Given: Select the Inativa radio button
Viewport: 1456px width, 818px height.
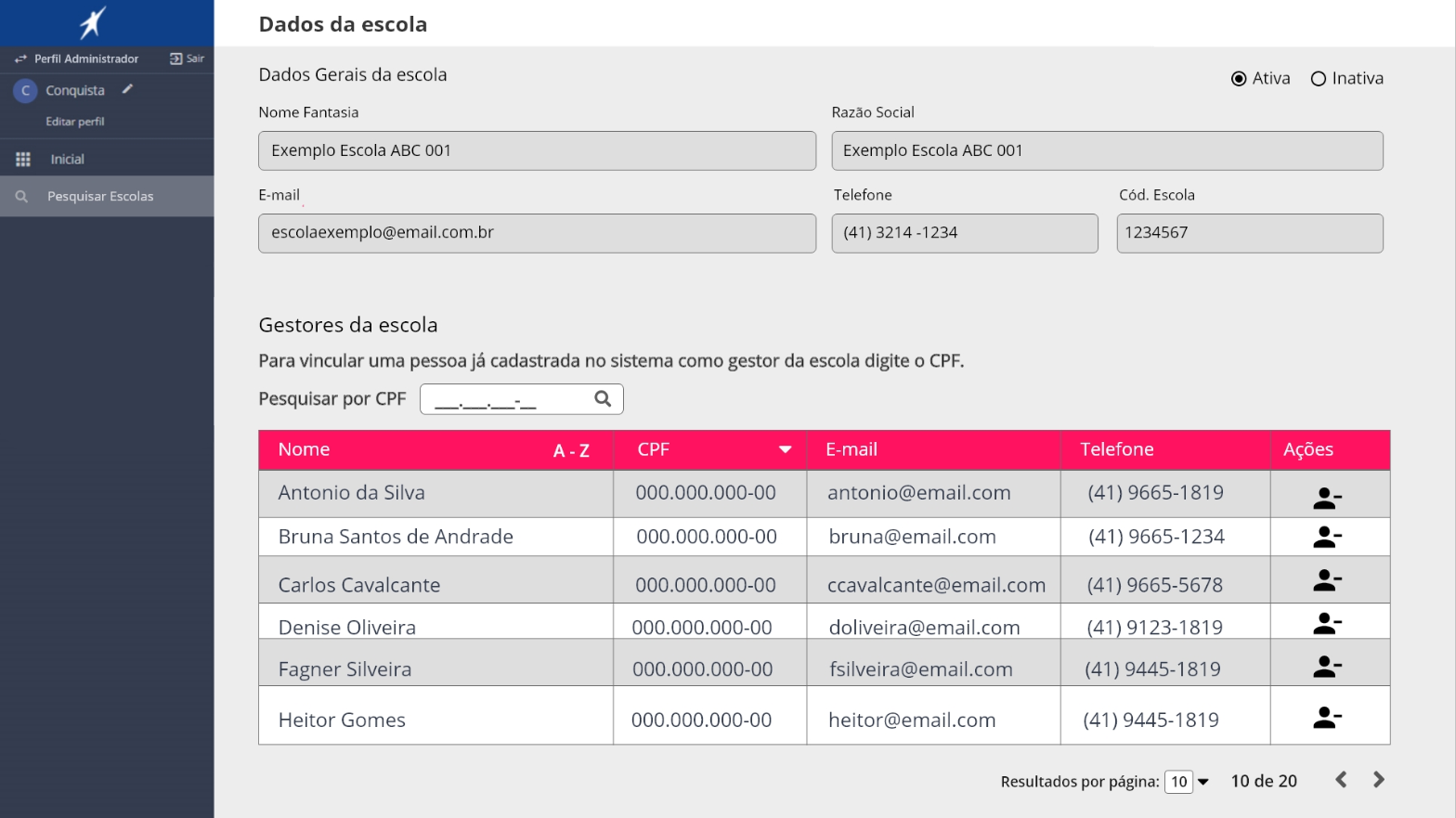Looking at the screenshot, I should coord(1319,79).
